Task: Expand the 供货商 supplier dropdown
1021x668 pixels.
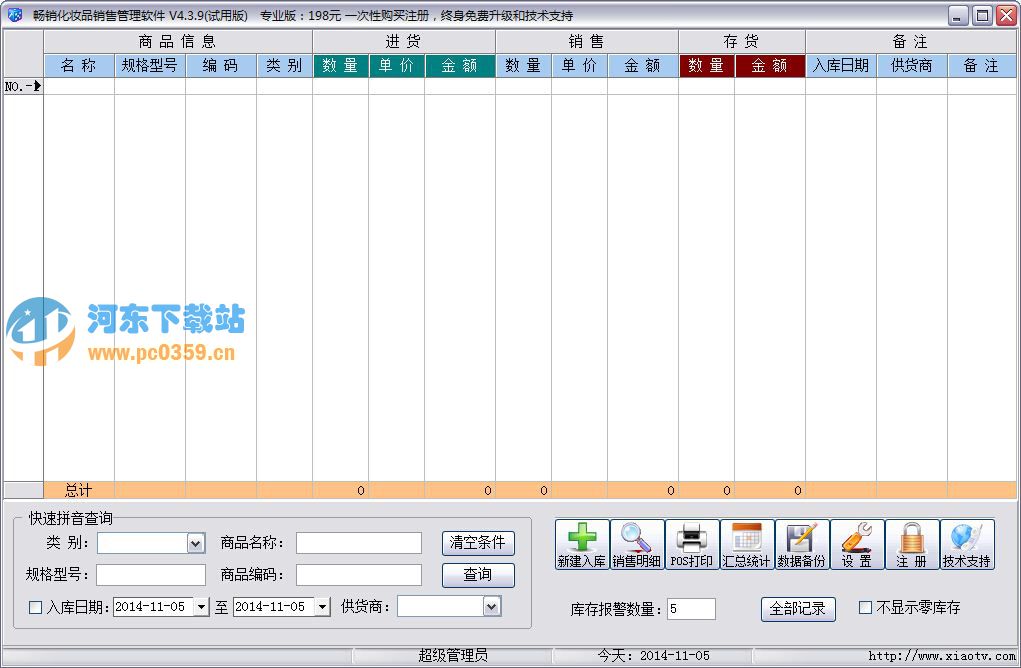Action: point(489,606)
